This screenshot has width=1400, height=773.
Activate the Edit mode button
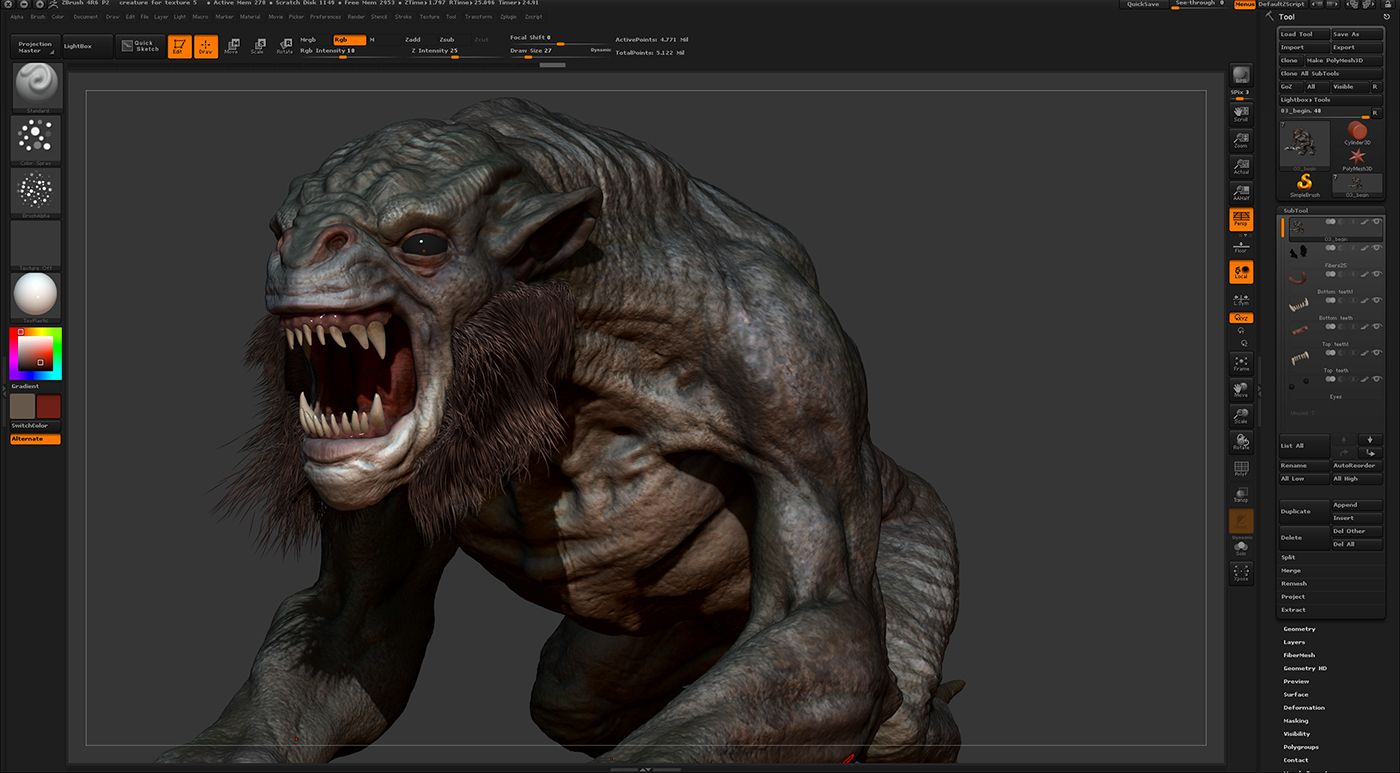179,47
